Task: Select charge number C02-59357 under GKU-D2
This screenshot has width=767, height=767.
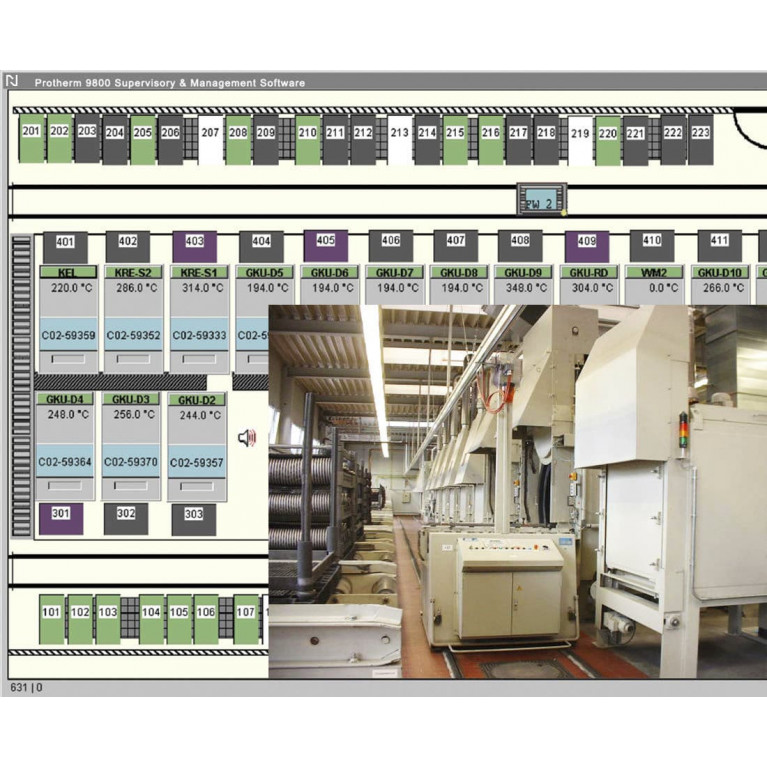Action: [197, 463]
